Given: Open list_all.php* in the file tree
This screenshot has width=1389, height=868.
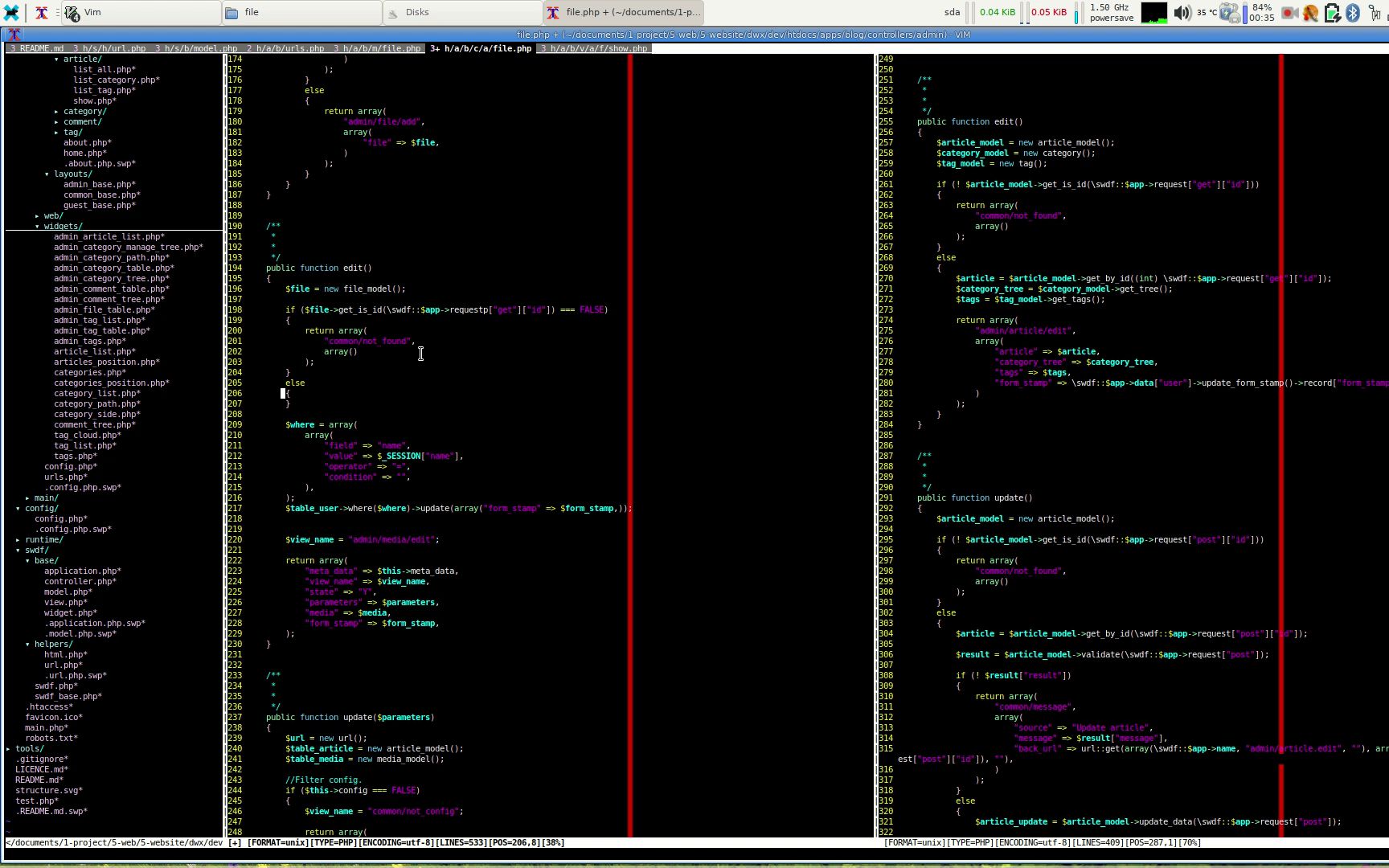Looking at the screenshot, I should point(104,69).
